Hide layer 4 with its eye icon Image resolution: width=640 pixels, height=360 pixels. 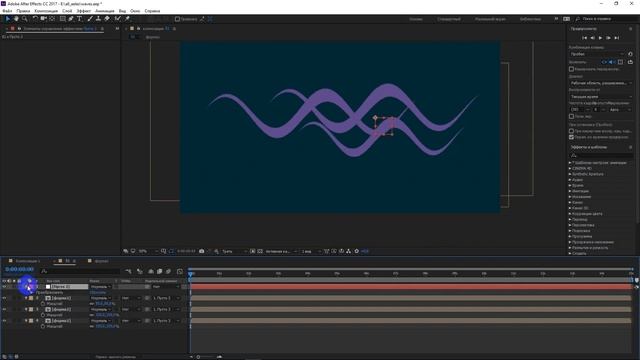pyautogui.click(x=4, y=321)
